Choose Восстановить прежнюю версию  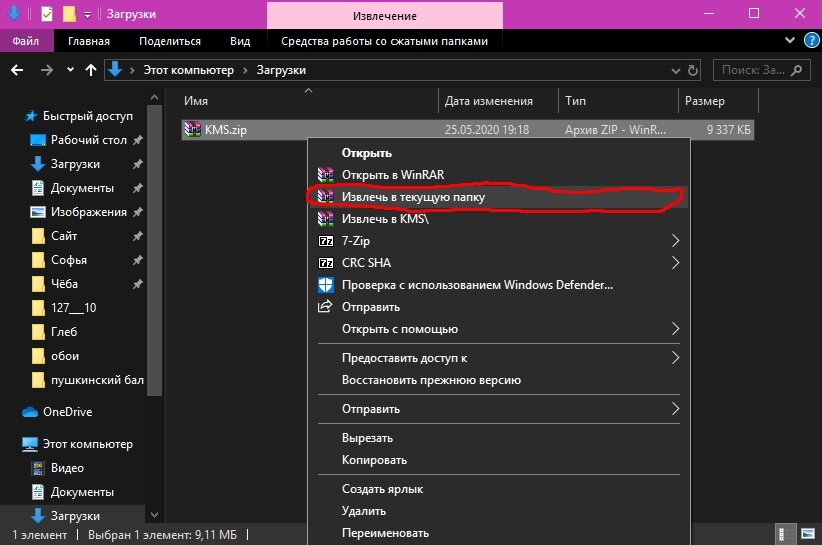pyautogui.click(x=499, y=380)
